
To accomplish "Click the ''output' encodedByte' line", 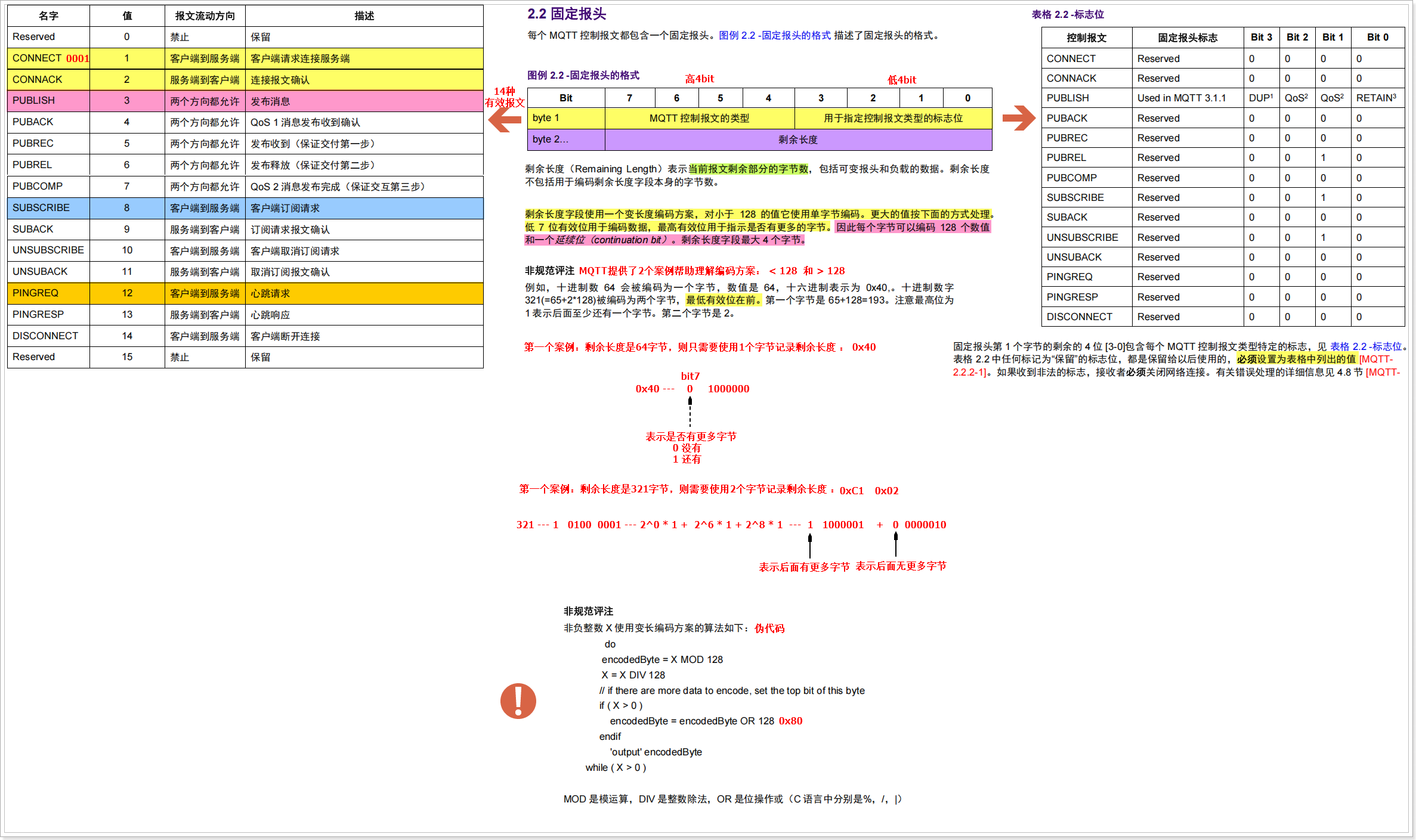I will point(656,752).
